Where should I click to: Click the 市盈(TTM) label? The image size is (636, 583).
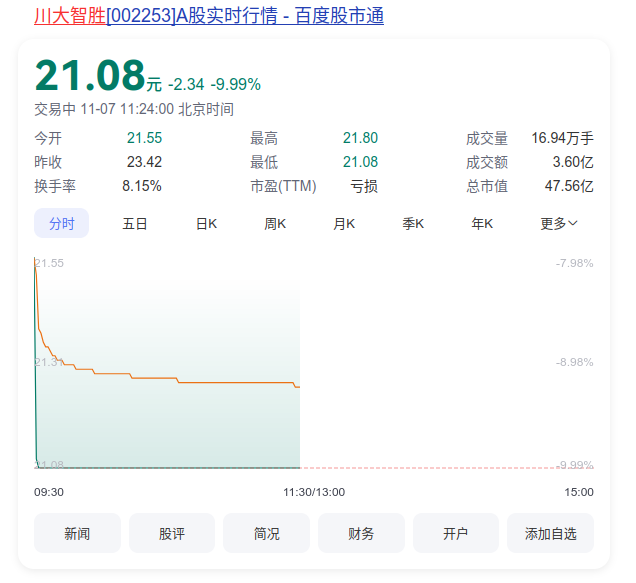283,186
